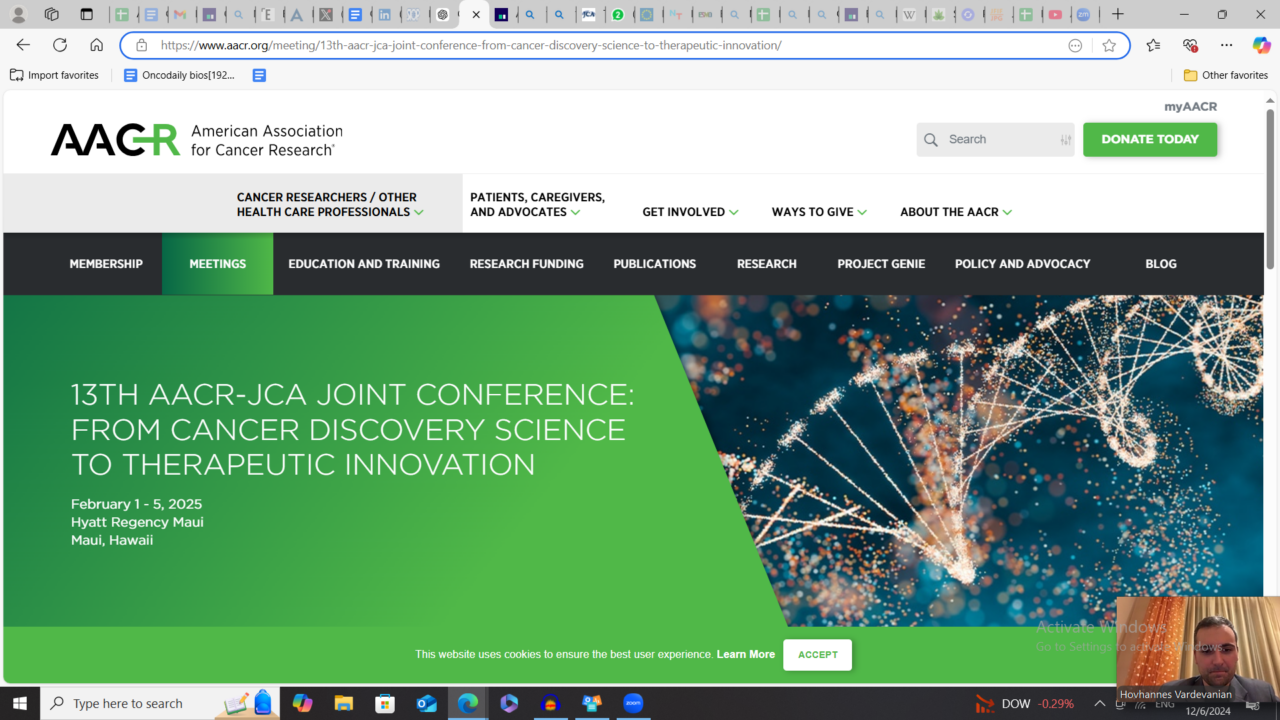Open Other favorites folder

click(x=1226, y=75)
